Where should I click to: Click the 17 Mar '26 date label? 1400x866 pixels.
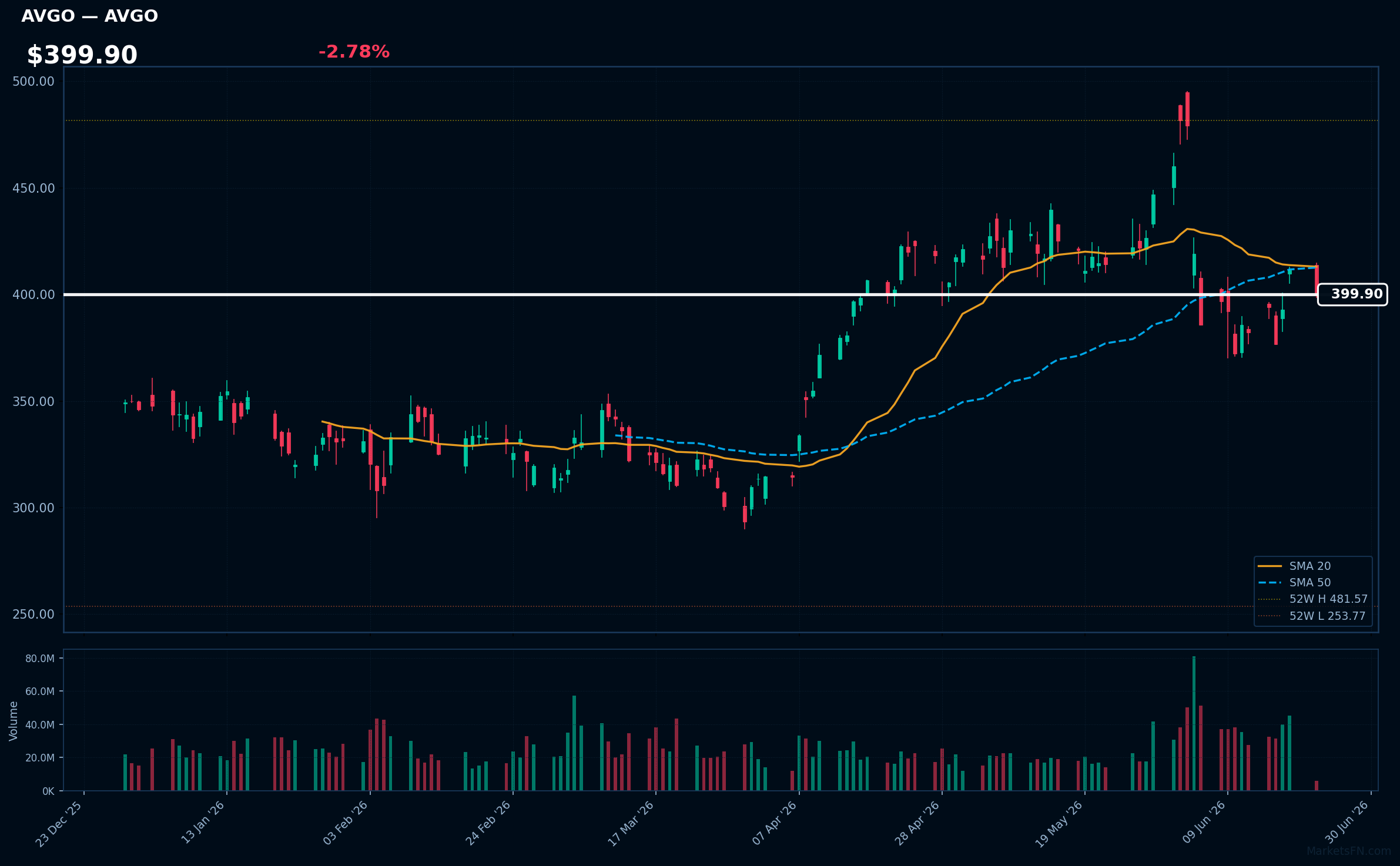pyautogui.click(x=631, y=824)
